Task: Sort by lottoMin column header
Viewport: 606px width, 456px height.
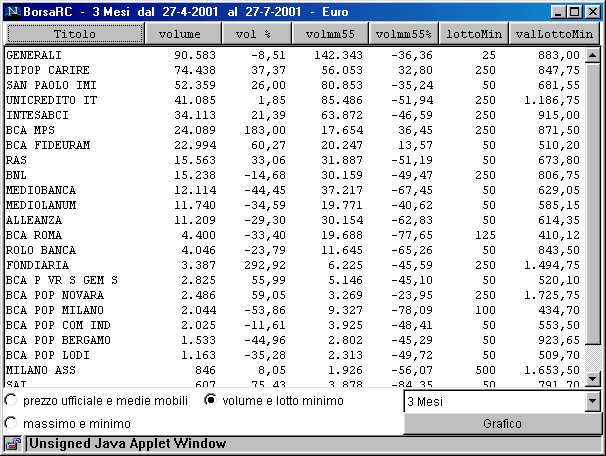Action: pos(474,34)
